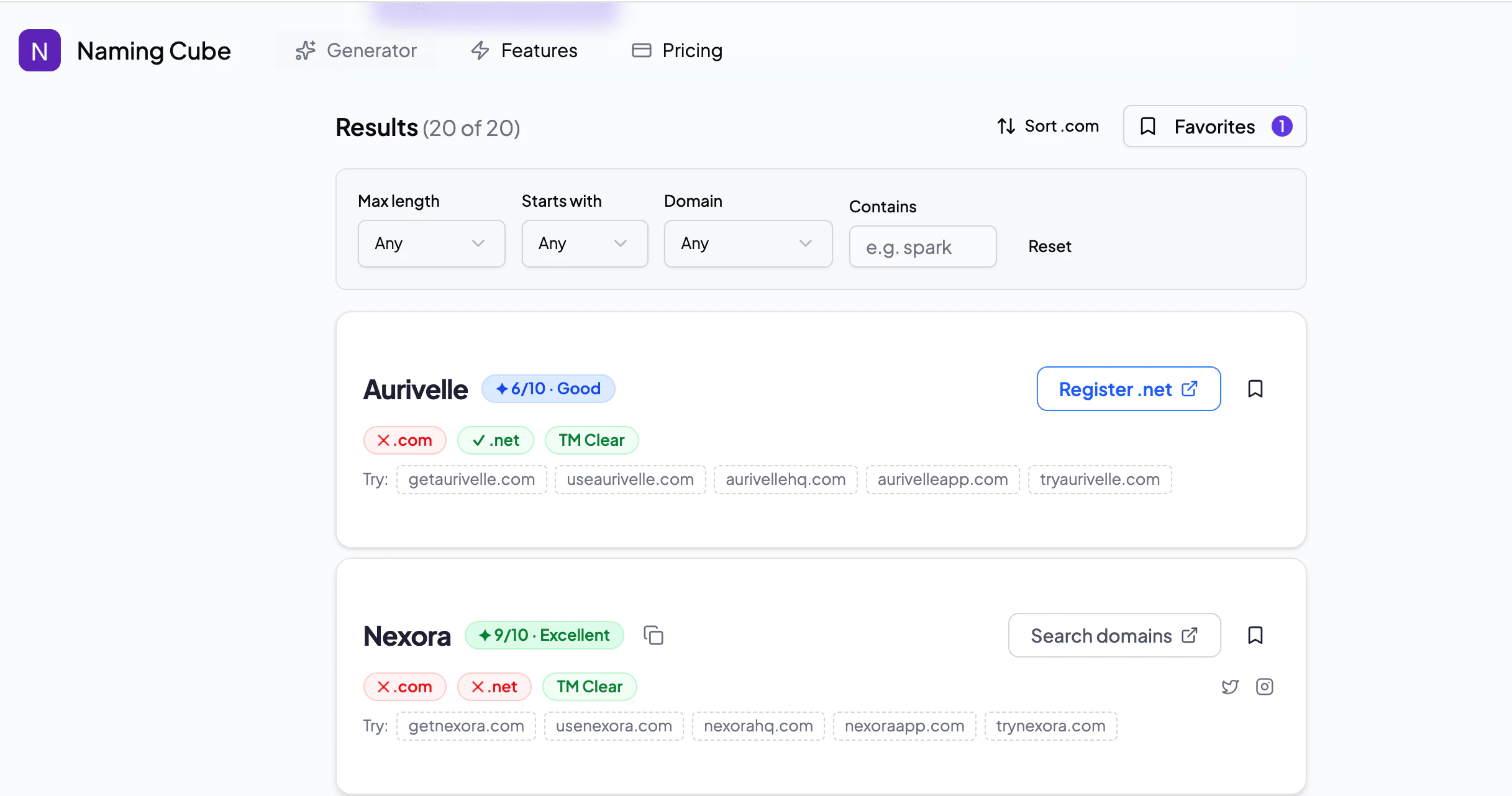Click the Register .net button
Screen dimensions: 1512x796
[1128, 389]
